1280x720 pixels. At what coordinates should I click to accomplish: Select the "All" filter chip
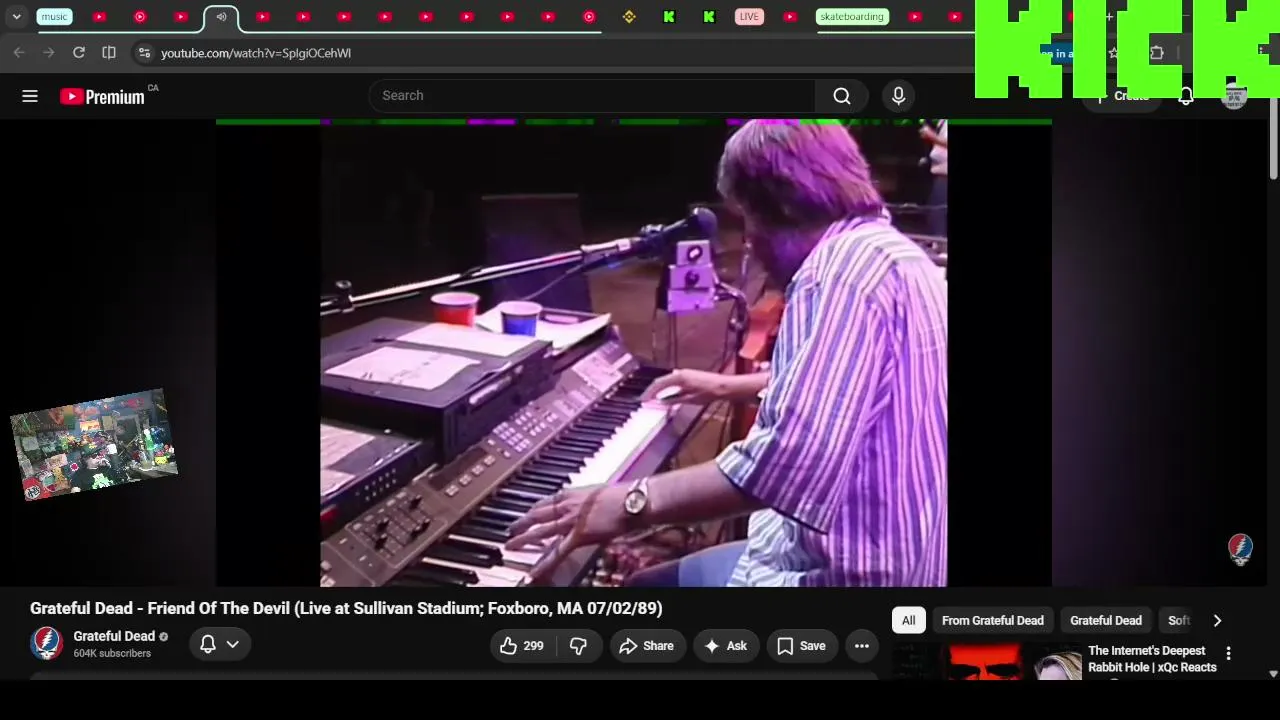[908, 621]
